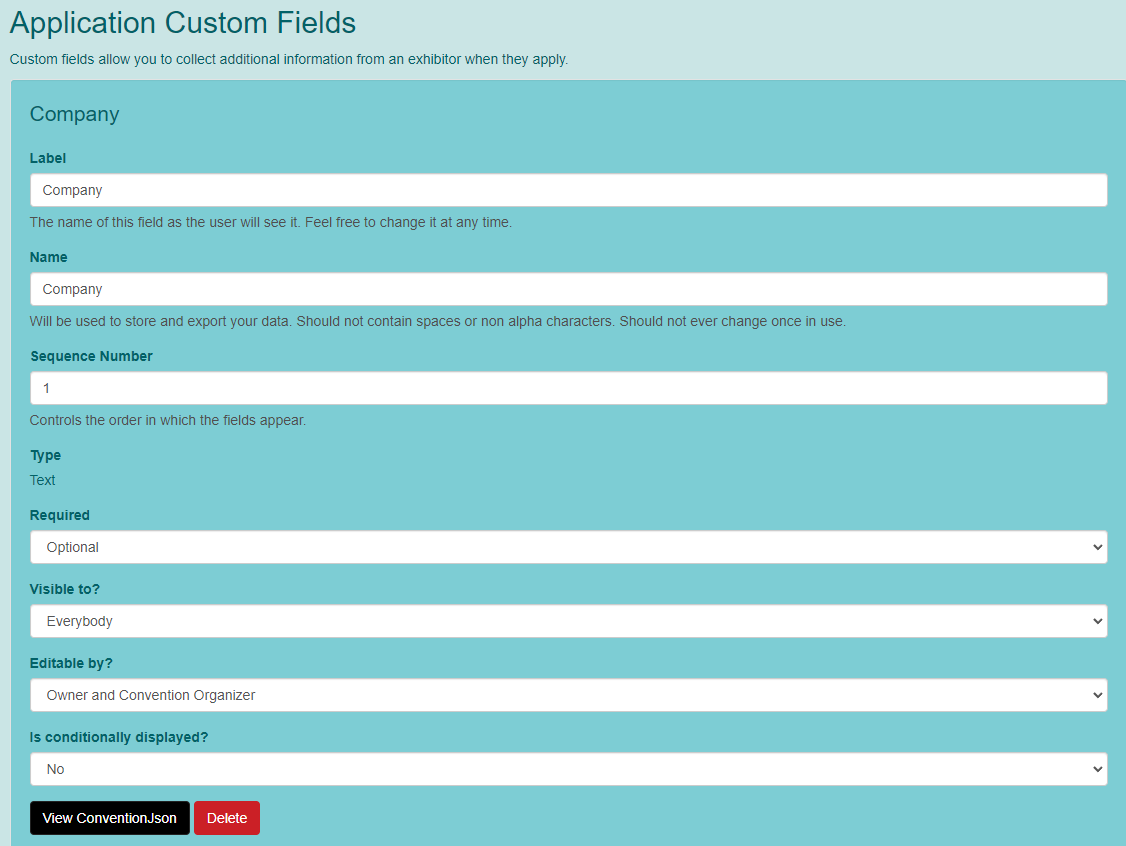Click the 'Is conditionally displayed?' label
Screen dimensions: 1126x846
(x=118, y=738)
